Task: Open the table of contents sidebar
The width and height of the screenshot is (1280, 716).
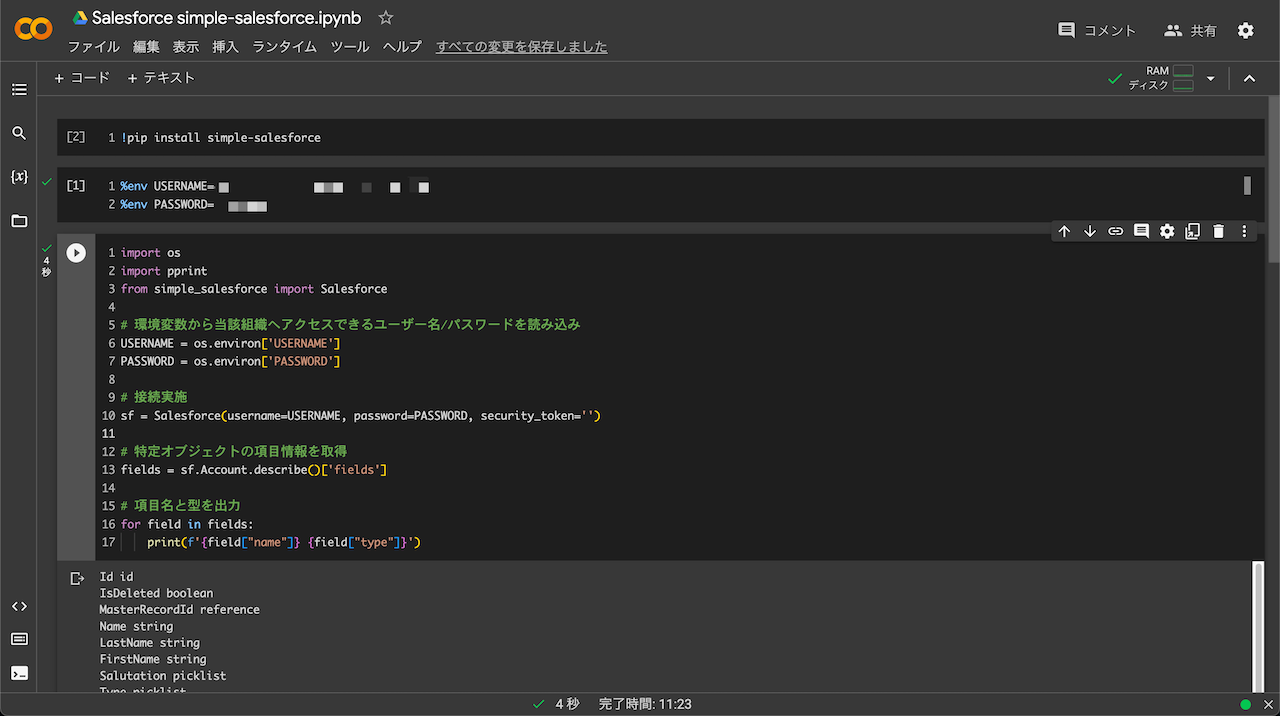Action: pos(18,89)
